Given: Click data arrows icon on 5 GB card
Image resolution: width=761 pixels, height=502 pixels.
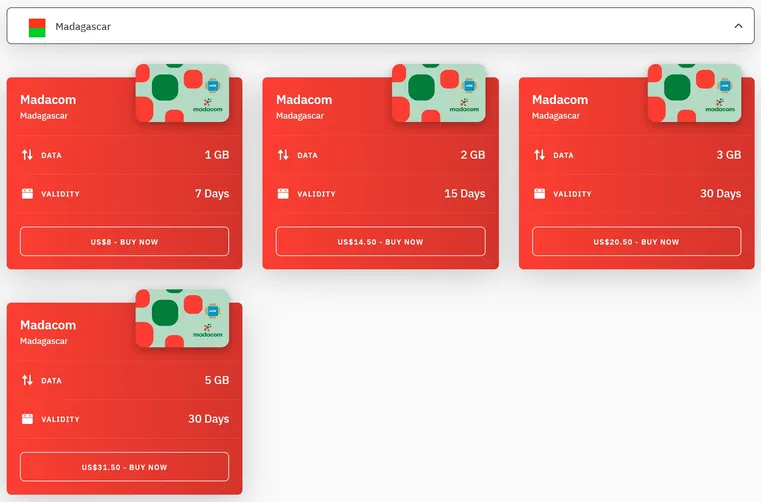Looking at the screenshot, I should (27, 380).
